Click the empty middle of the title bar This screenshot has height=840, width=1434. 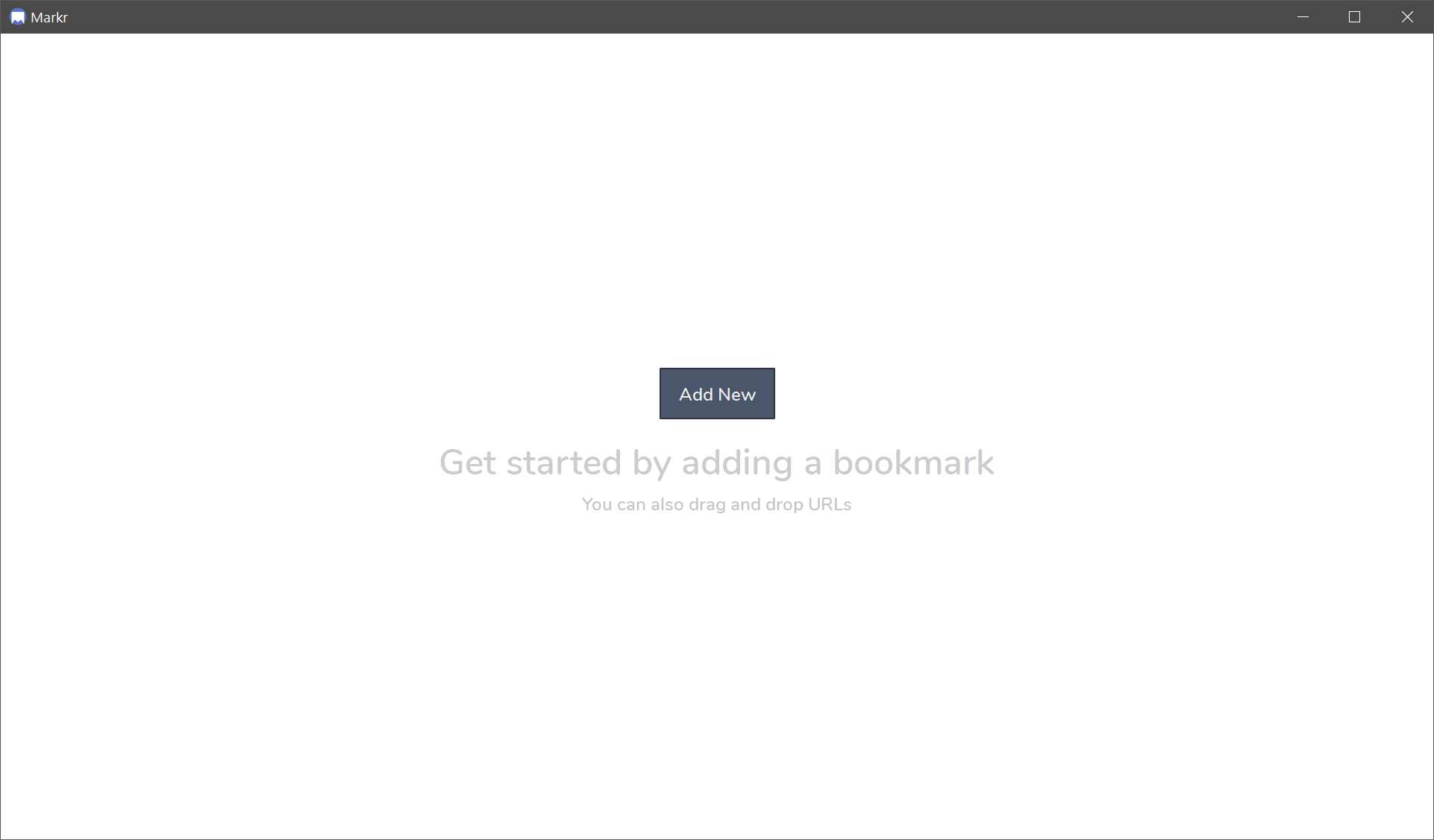(671, 17)
